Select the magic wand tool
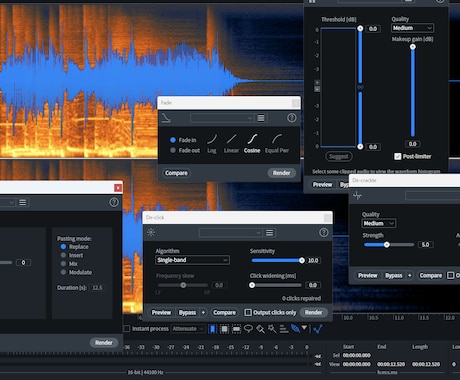 pyautogui.click(x=272, y=329)
